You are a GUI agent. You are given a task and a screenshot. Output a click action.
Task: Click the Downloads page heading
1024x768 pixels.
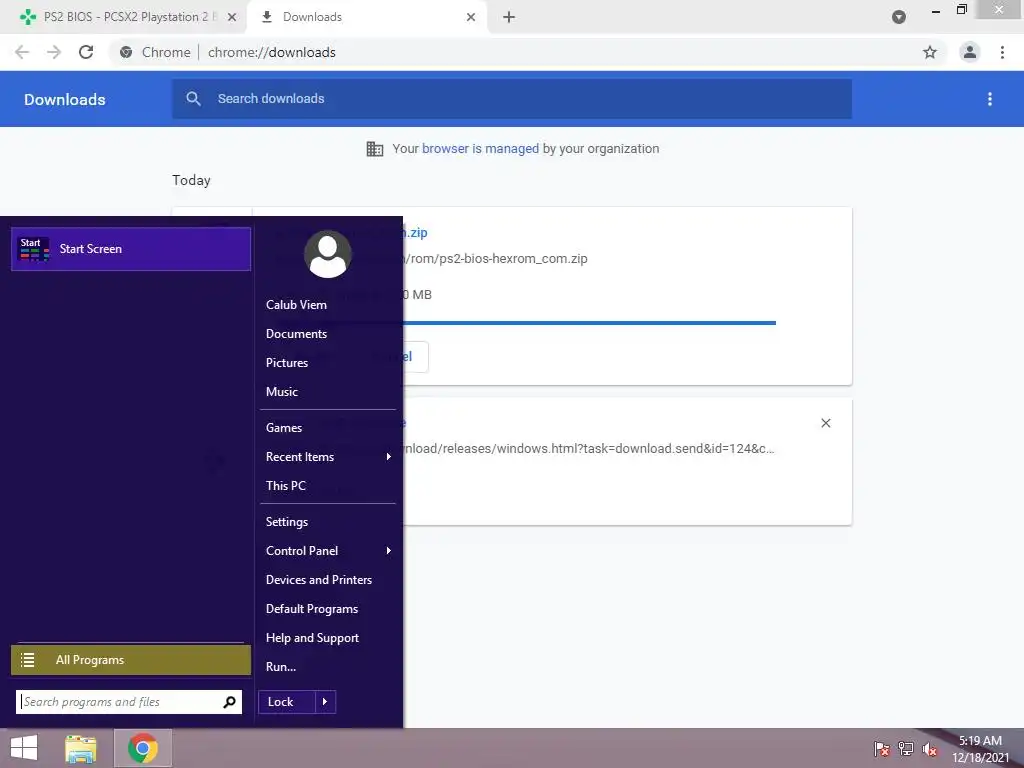click(x=65, y=99)
